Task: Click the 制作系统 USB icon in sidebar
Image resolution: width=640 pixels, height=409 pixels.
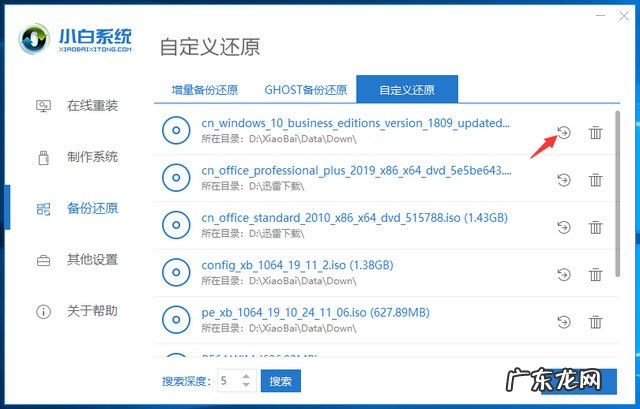Action: pyautogui.click(x=43, y=158)
